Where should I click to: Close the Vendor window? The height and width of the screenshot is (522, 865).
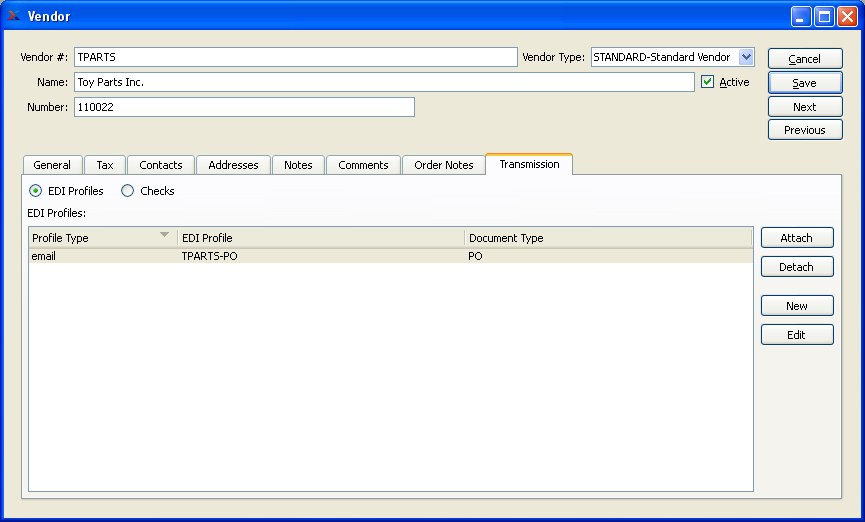click(x=847, y=17)
